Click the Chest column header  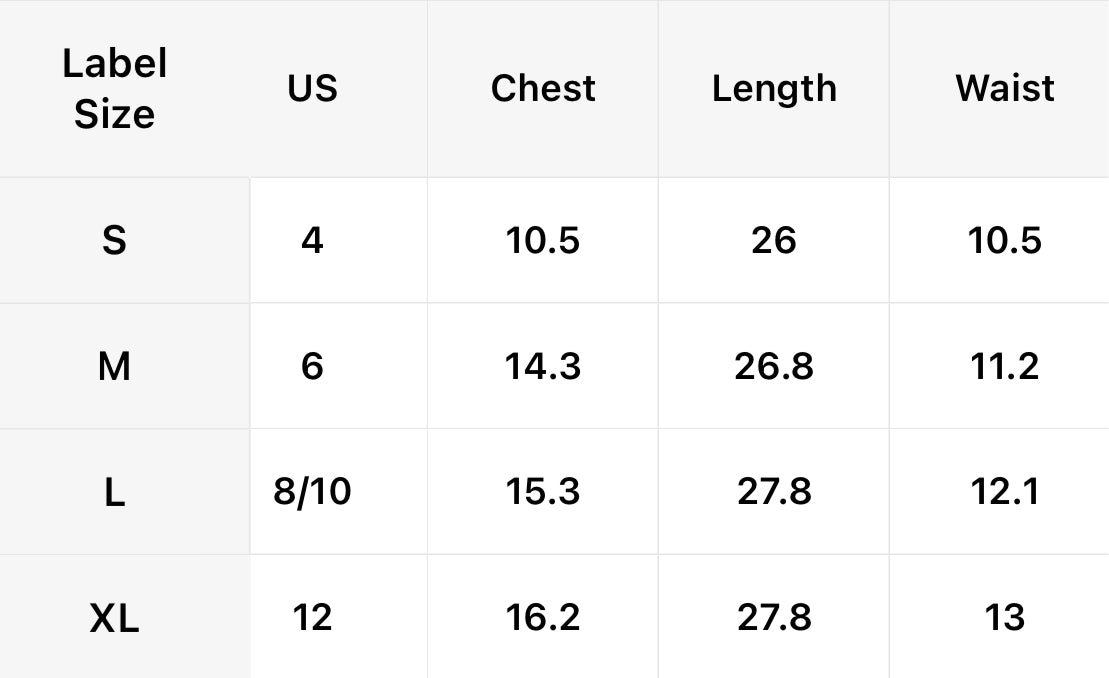coord(543,89)
